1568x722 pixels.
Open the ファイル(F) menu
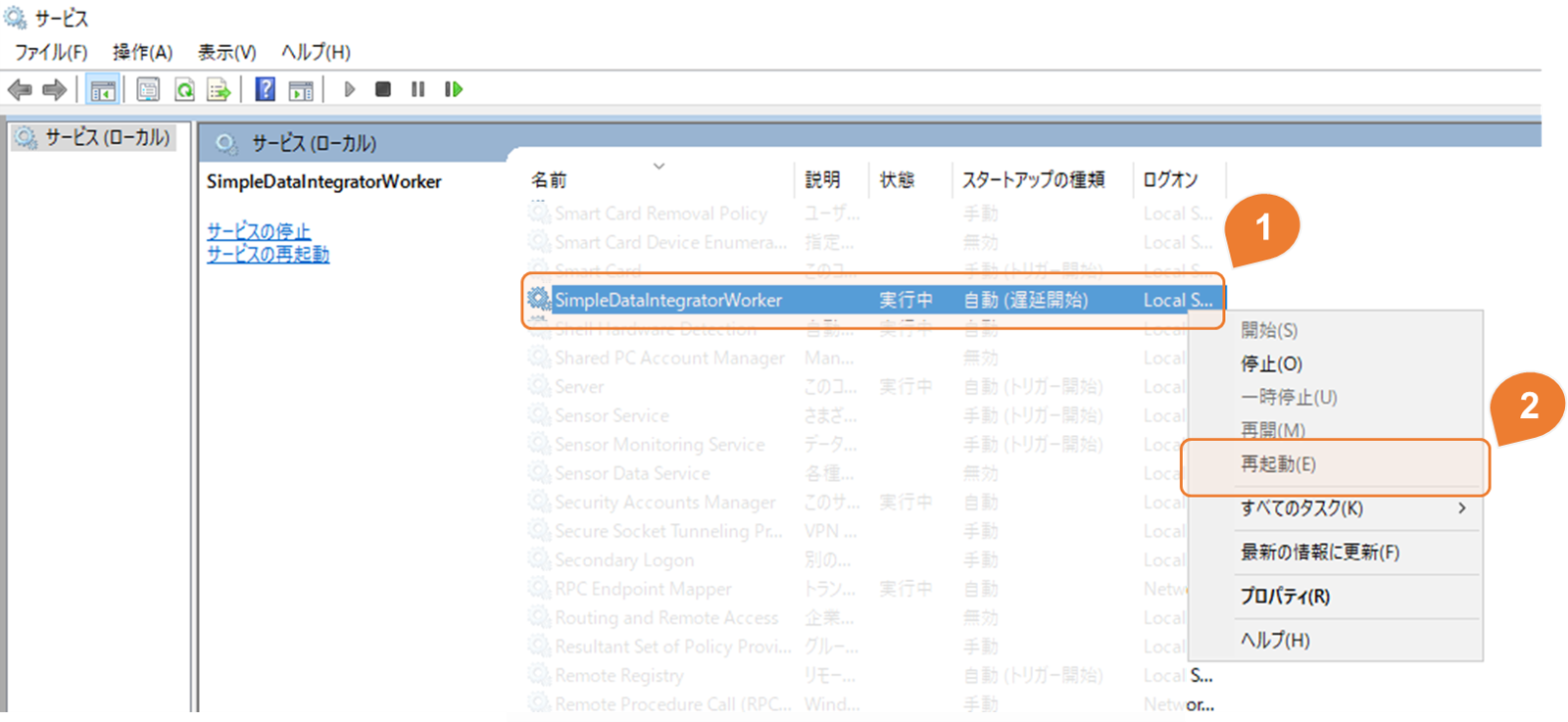pyautogui.click(x=51, y=52)
